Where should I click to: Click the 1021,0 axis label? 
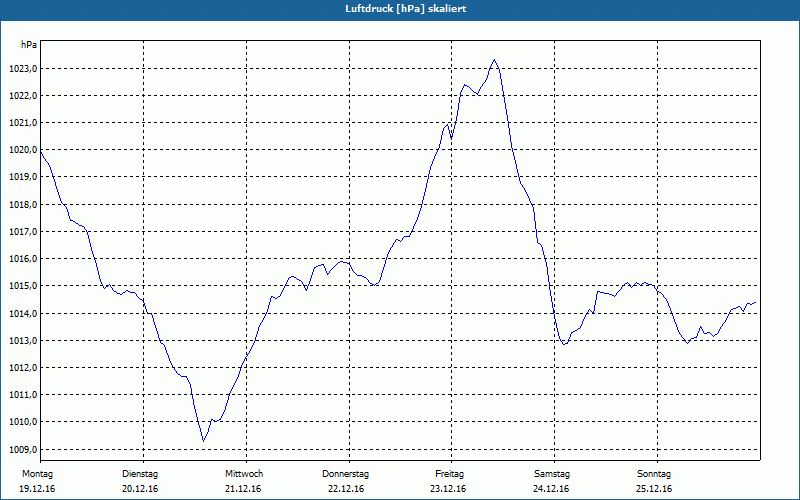pos(22,123)
